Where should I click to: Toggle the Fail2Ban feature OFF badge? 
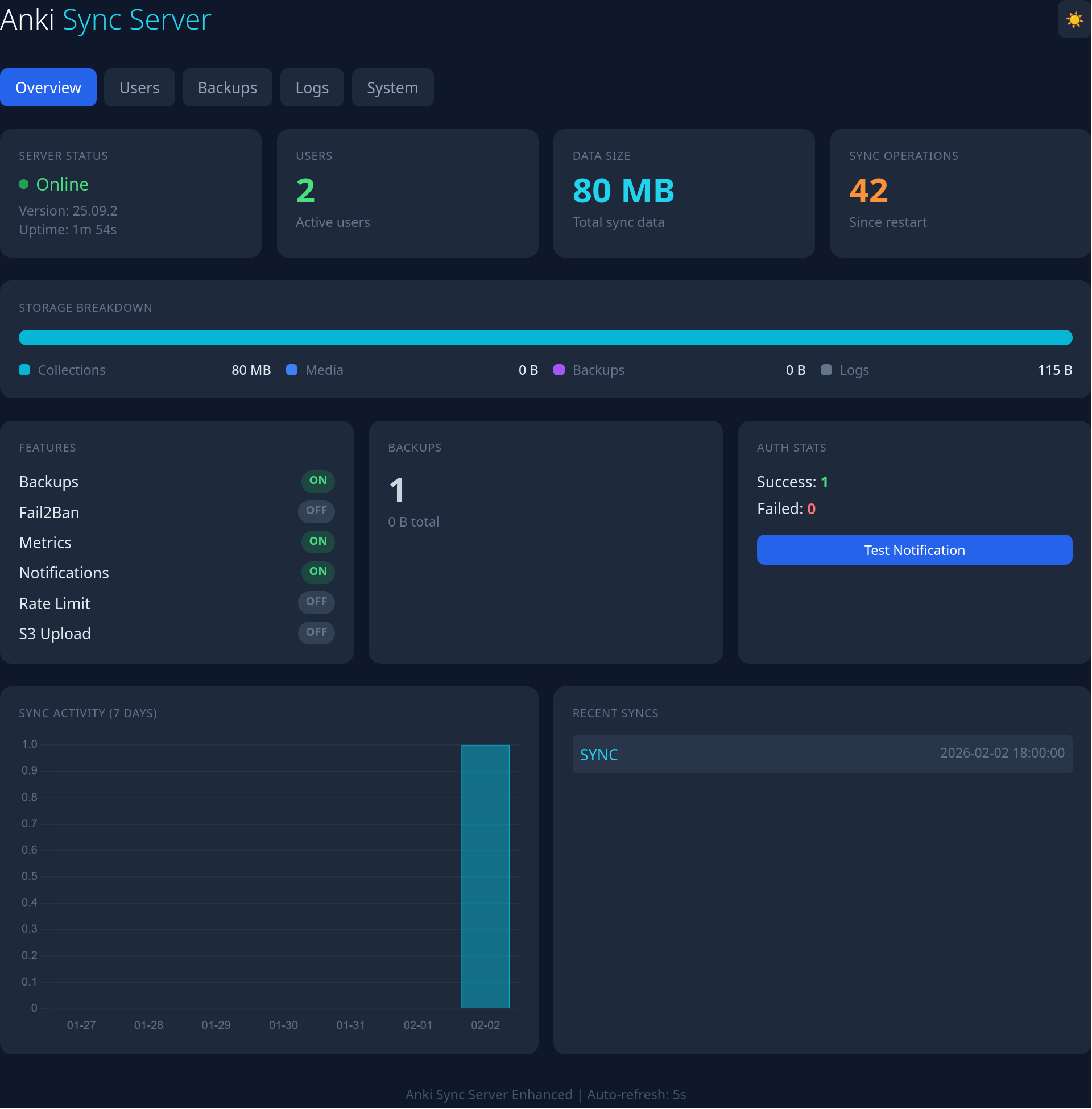point(316,510)
